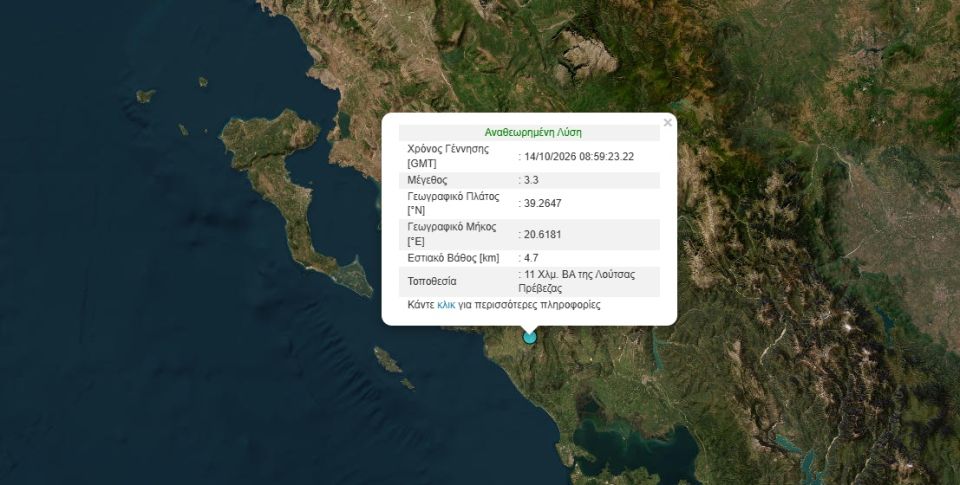Click the 'Μέγεθος' label

coord(427,180)
